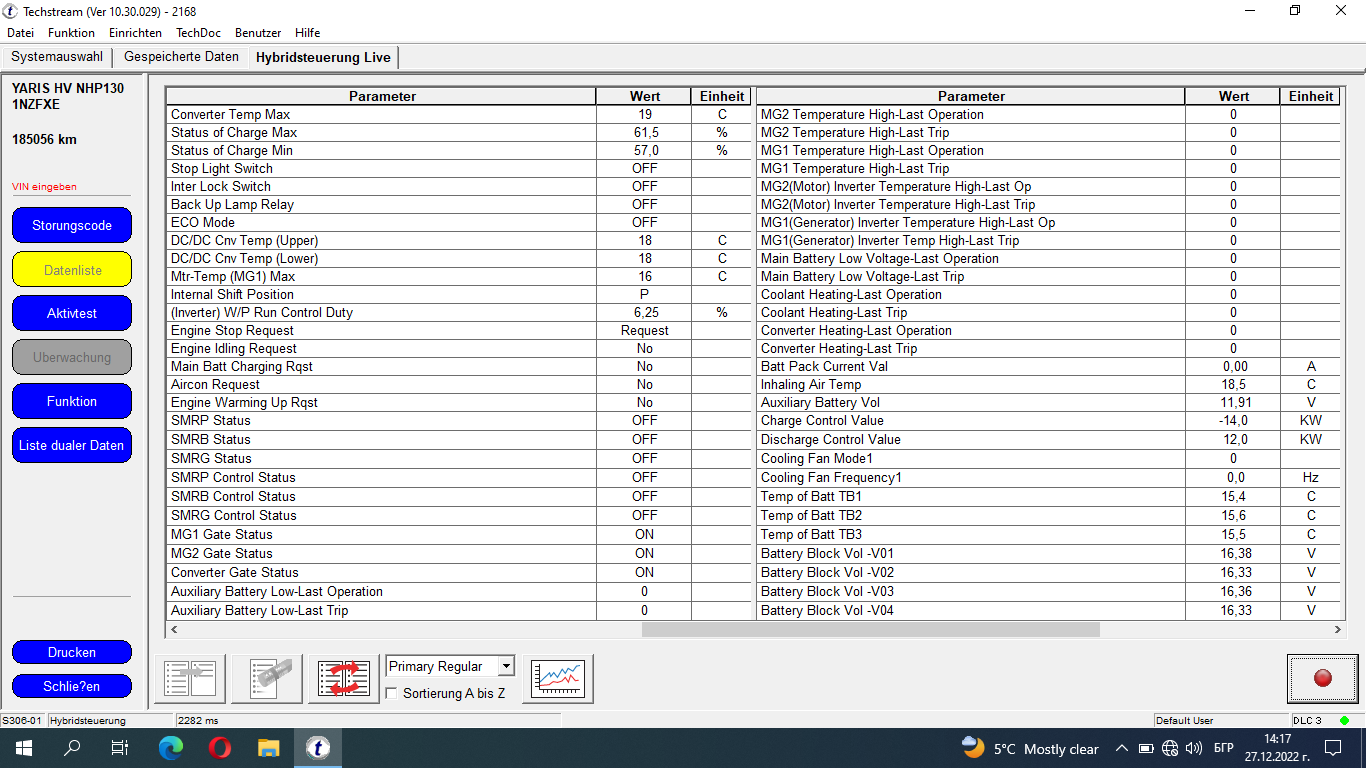Click the swap lists red arrows icon
Image resolution: width=1366 pixels, height=768 pixels.
343,679
